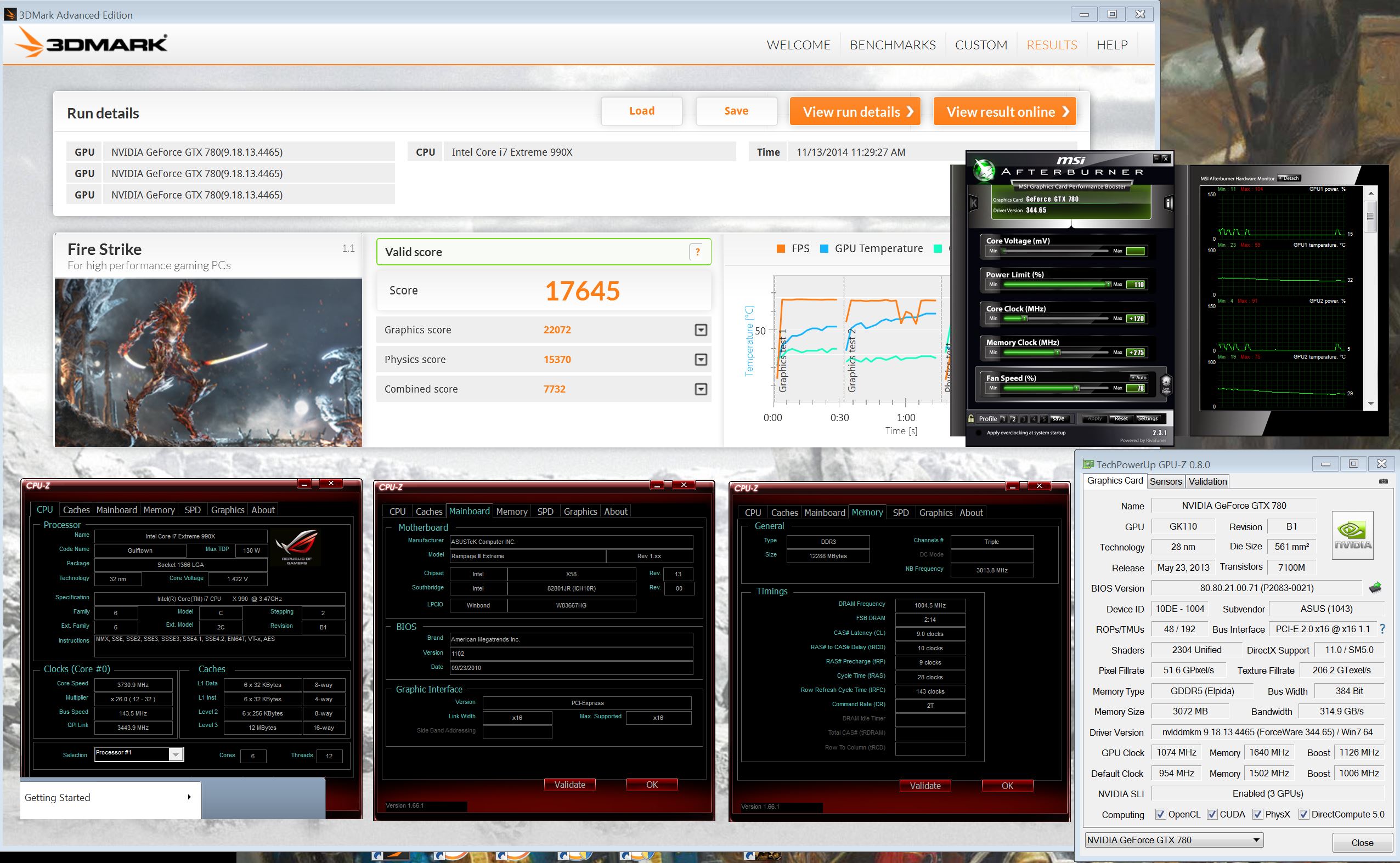Image resolution: width=1400 pixels, height=863 pixels.
Task: Click the GPU-Z title bar icon
Action: click(x=1089, y=464)
